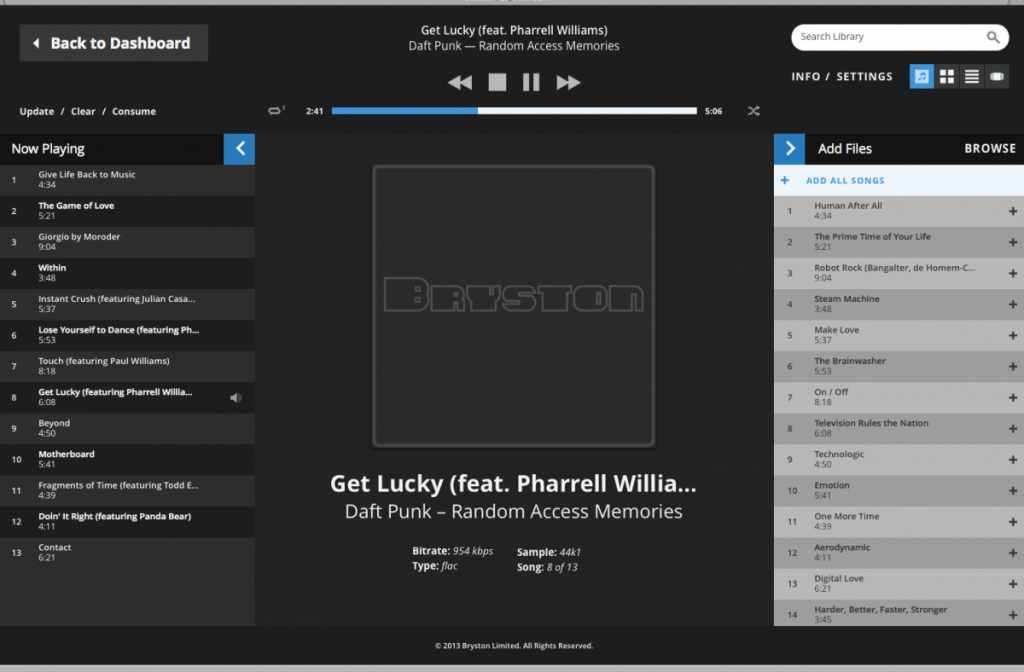Add Emotion using plus icon
The width and height of the screenshot is (1024, 672).
coord(1012,491)
